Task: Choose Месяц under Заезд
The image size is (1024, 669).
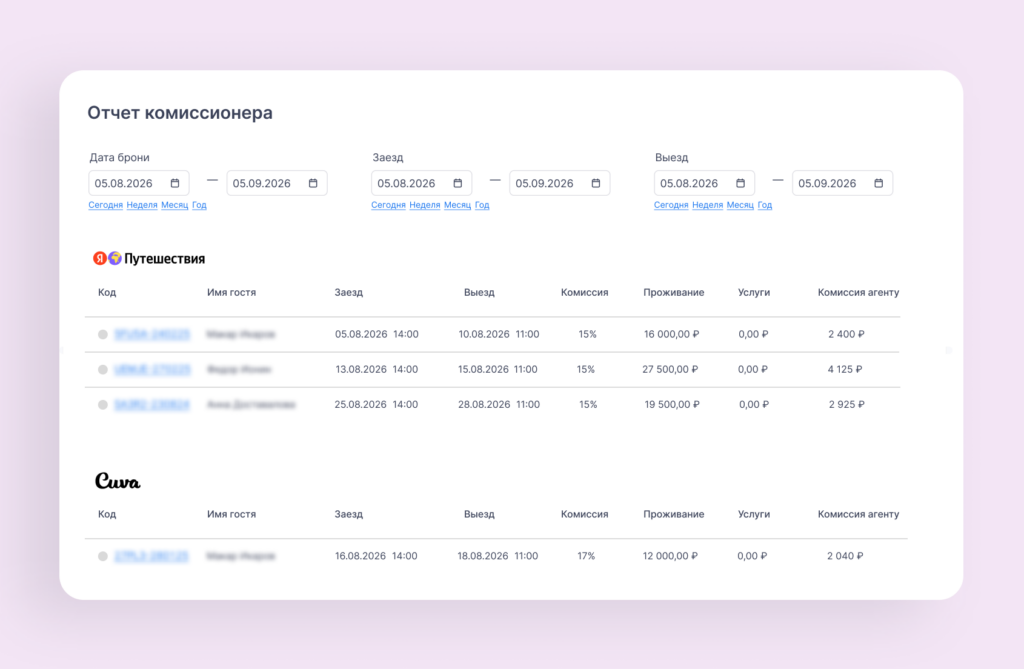Action: 457,205
